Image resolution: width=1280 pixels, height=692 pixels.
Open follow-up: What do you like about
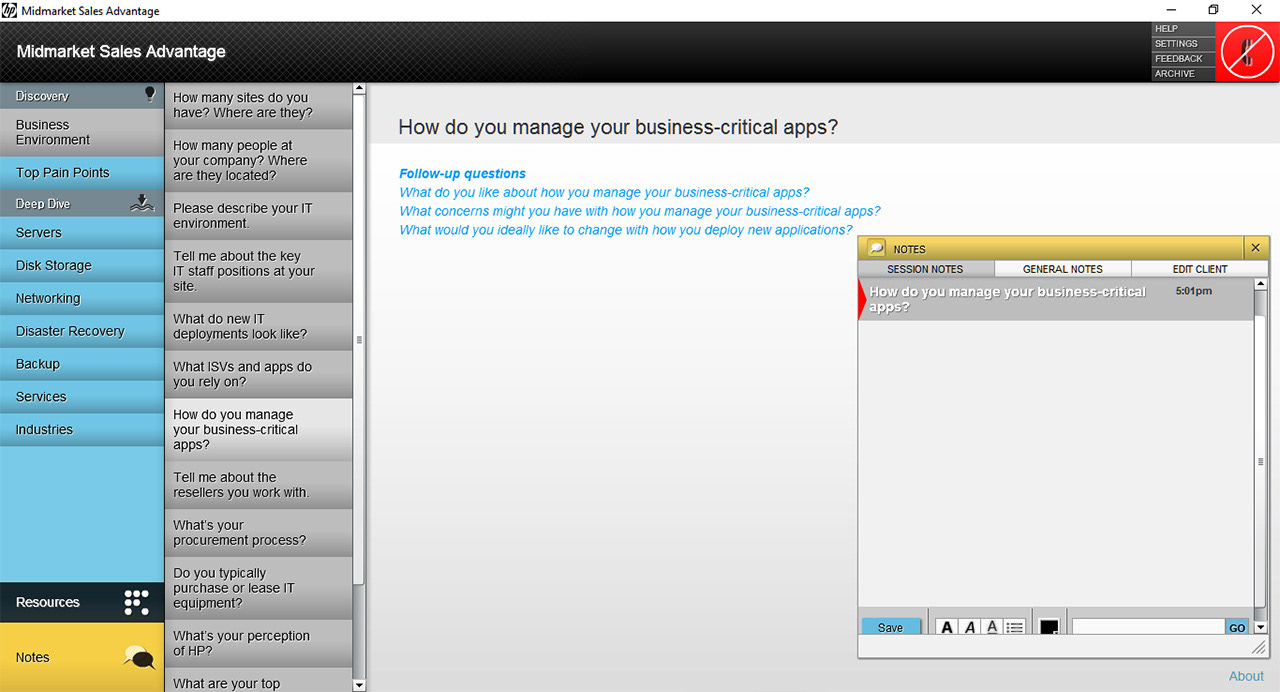[x=604, y=192]
